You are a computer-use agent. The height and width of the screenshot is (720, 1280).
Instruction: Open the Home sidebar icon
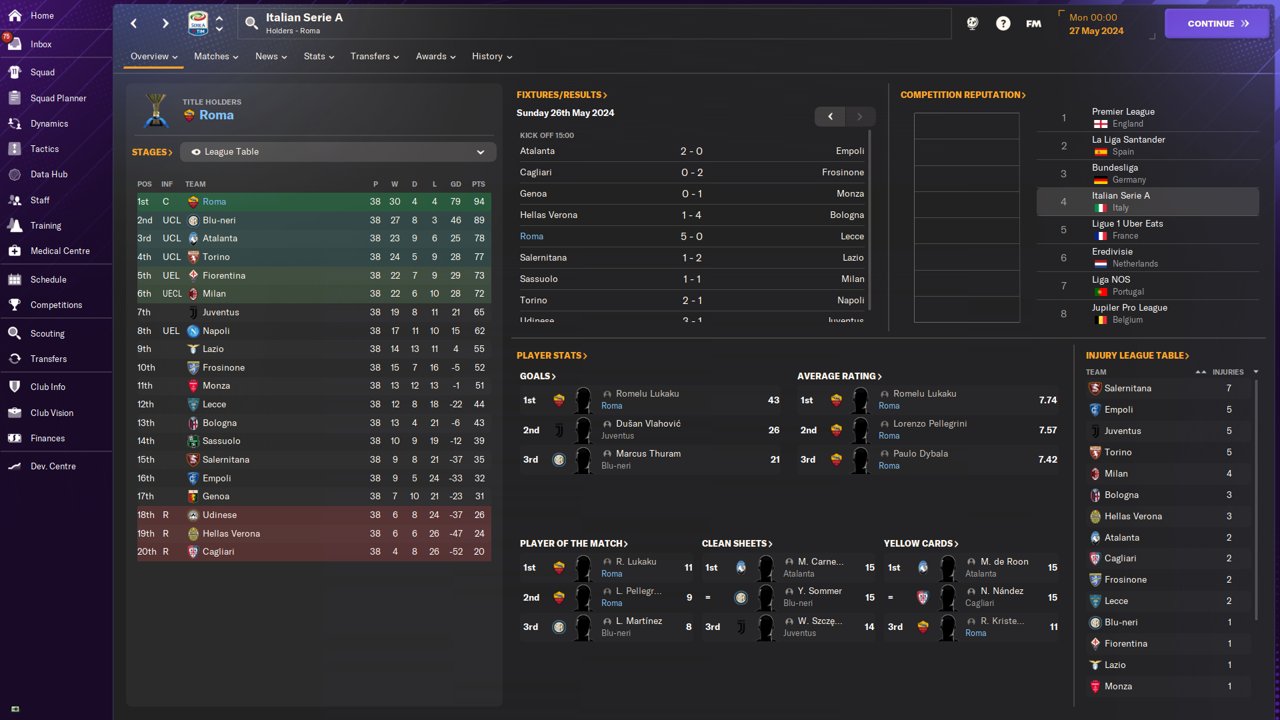pyautogui.click(x=14, y=16)
